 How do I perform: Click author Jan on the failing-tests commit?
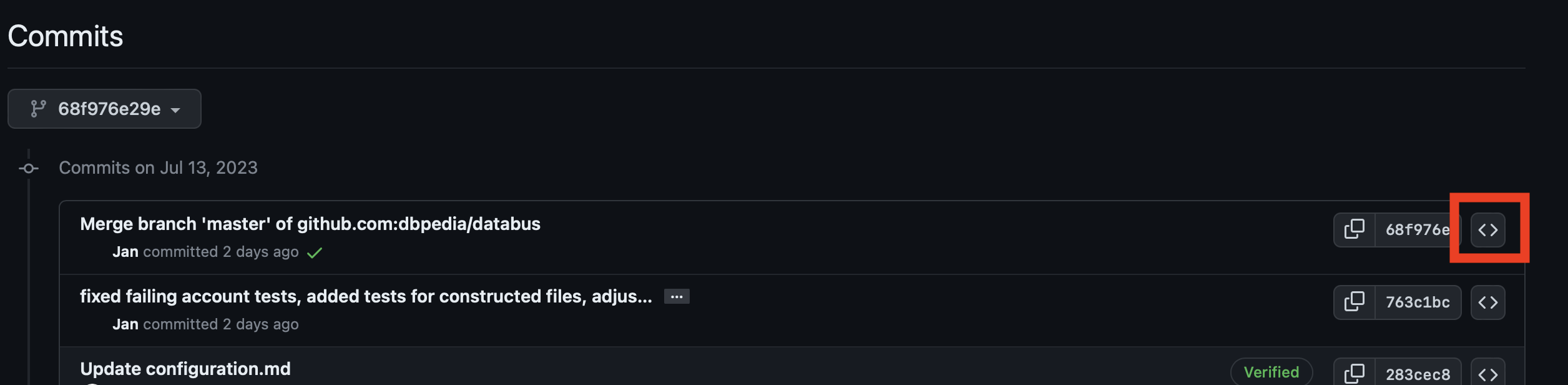tap(125, 324)
